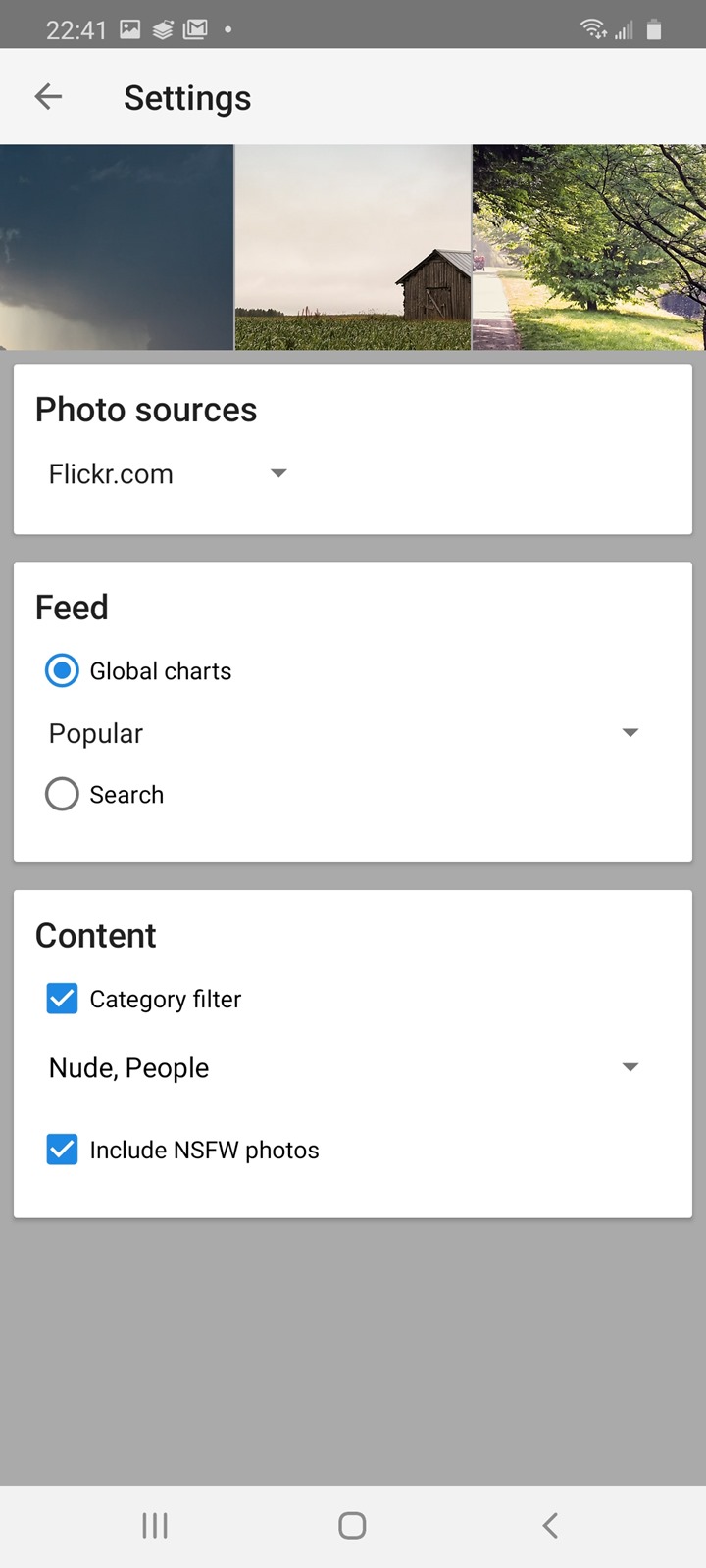The height and width of the screenshot is (1568, 706).
Task: Tap the Gmail notification icon in status bar
Action: (x=196, y=29)
